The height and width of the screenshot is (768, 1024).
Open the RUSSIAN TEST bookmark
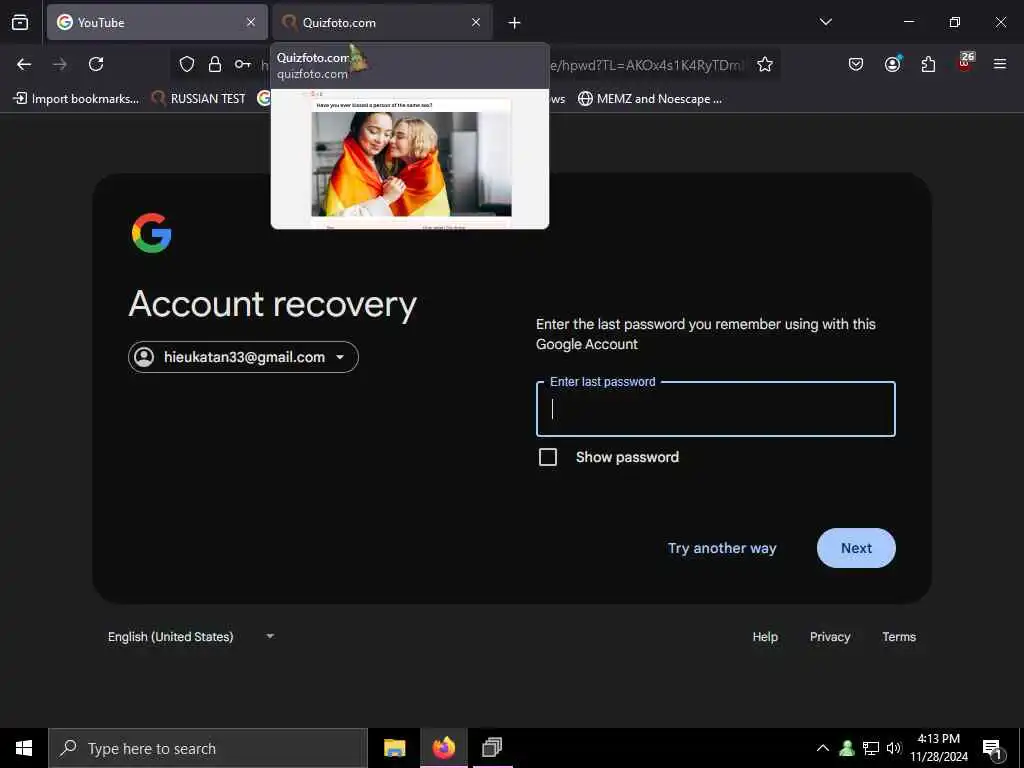[198, 99]
